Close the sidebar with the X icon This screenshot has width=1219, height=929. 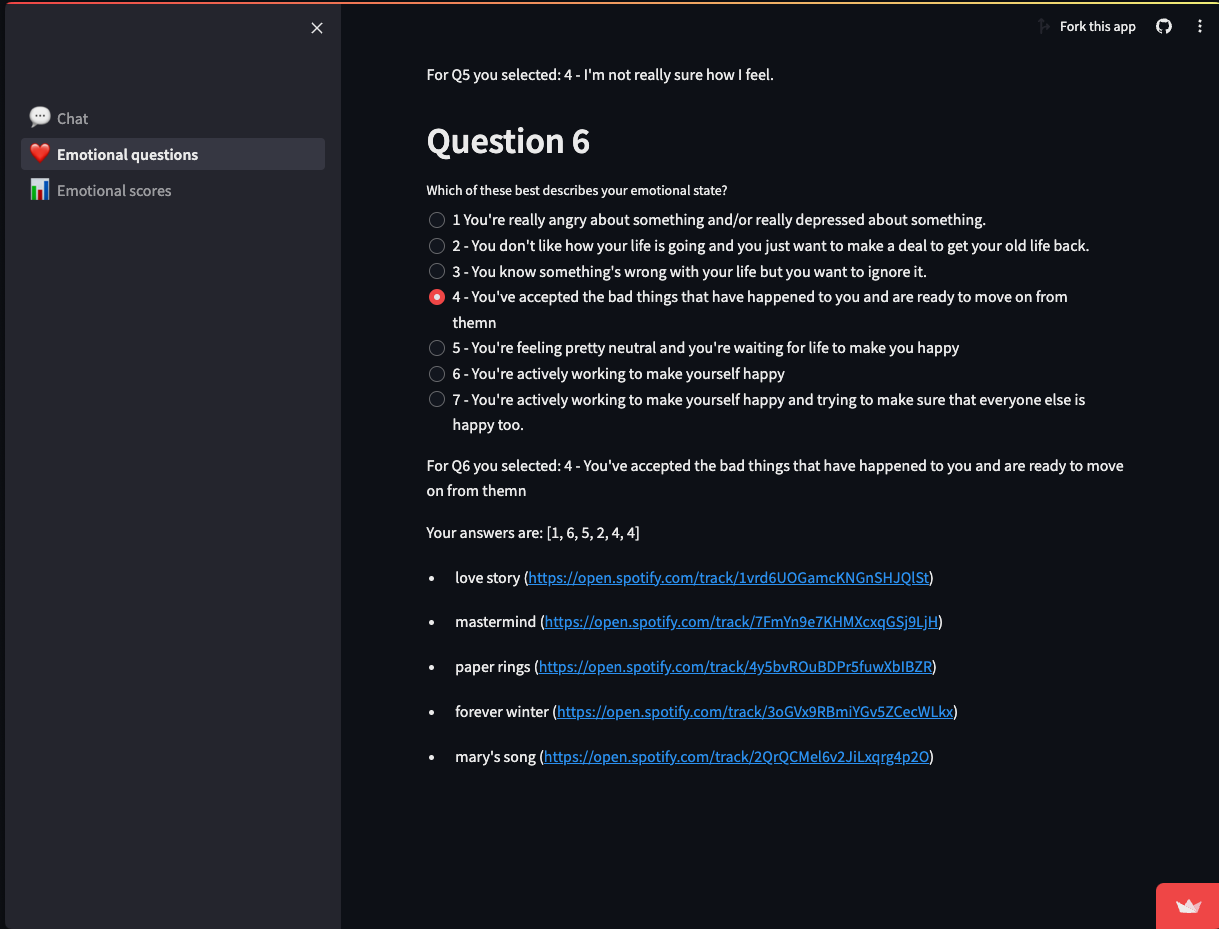tap(317, 28)
